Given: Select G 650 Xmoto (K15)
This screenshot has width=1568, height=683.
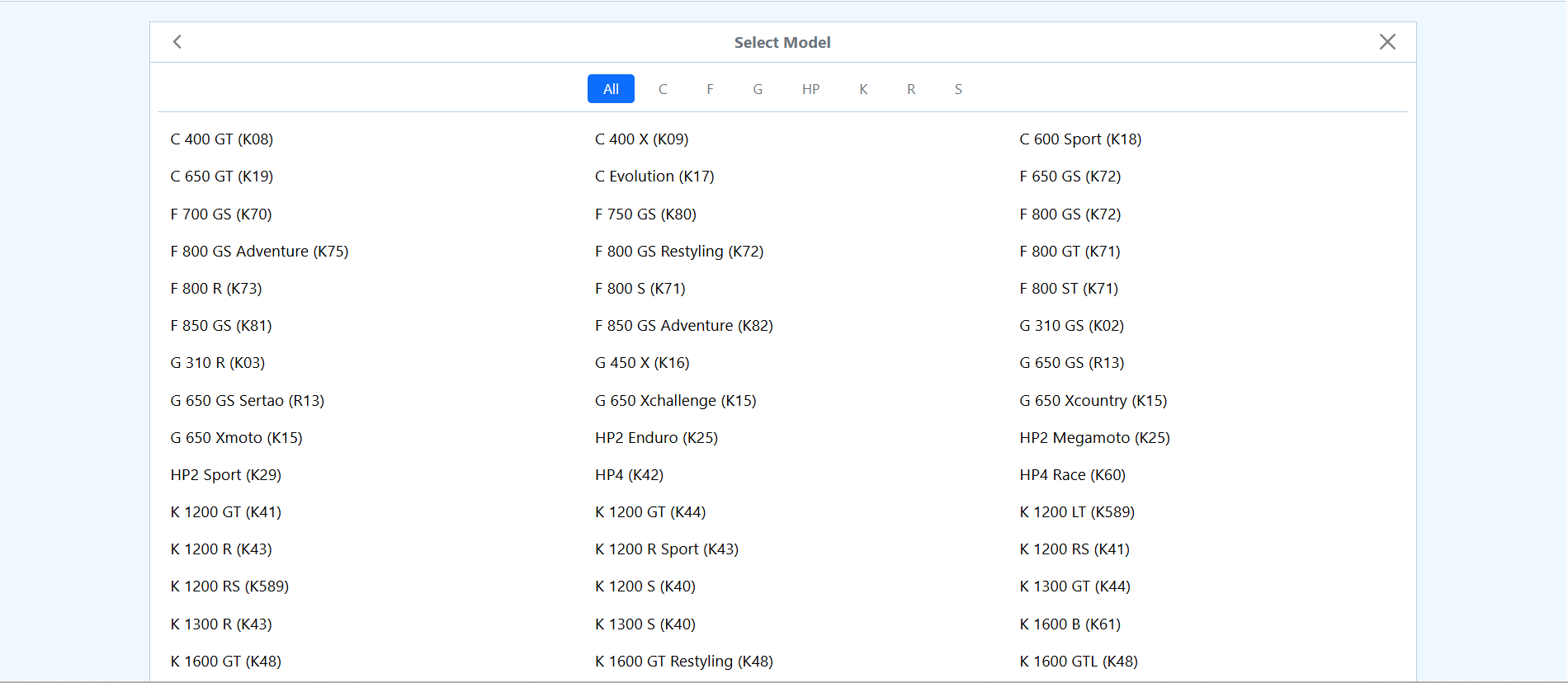Looking at the screenshot, I should coord(237,438).
